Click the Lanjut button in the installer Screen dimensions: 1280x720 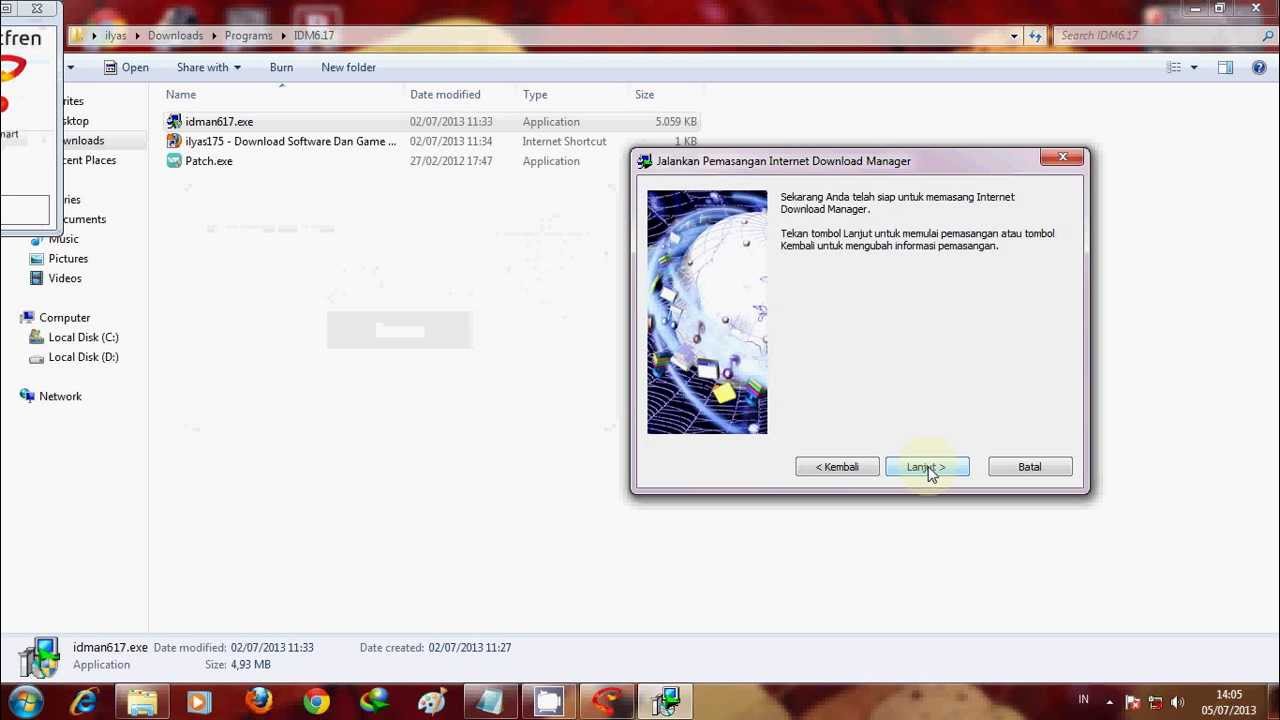tap(927, 467)
